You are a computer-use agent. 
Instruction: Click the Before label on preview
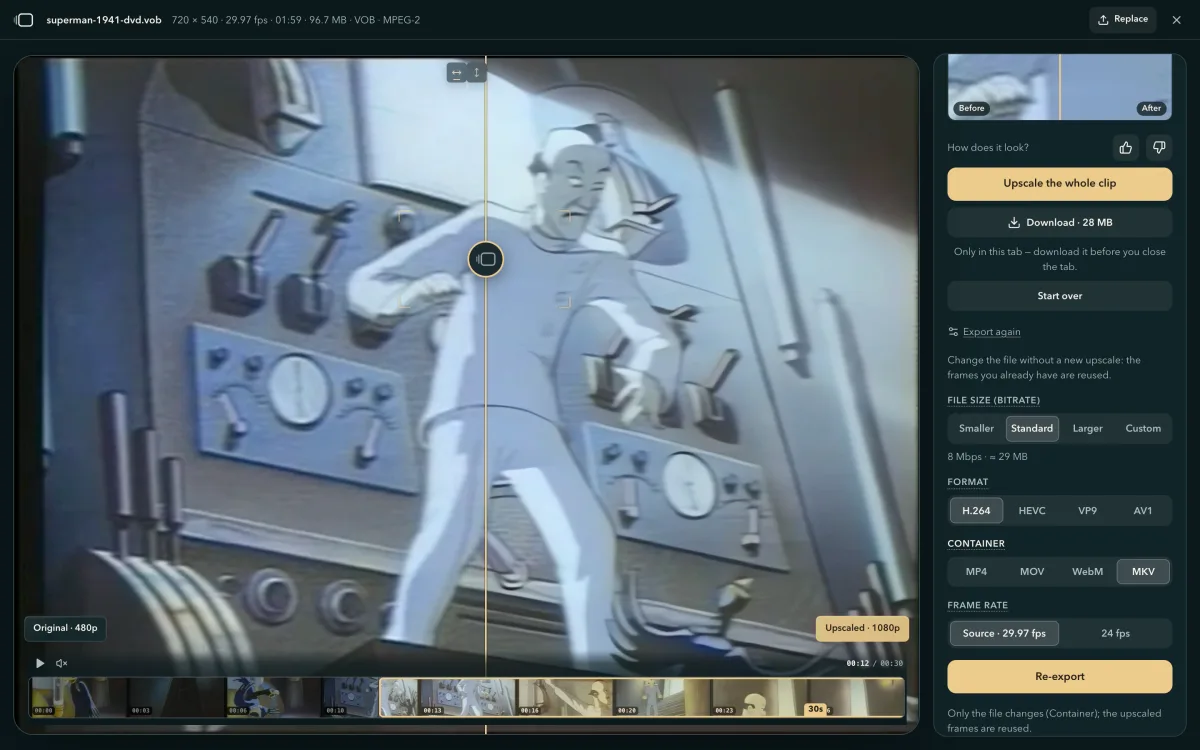(971, 108)
